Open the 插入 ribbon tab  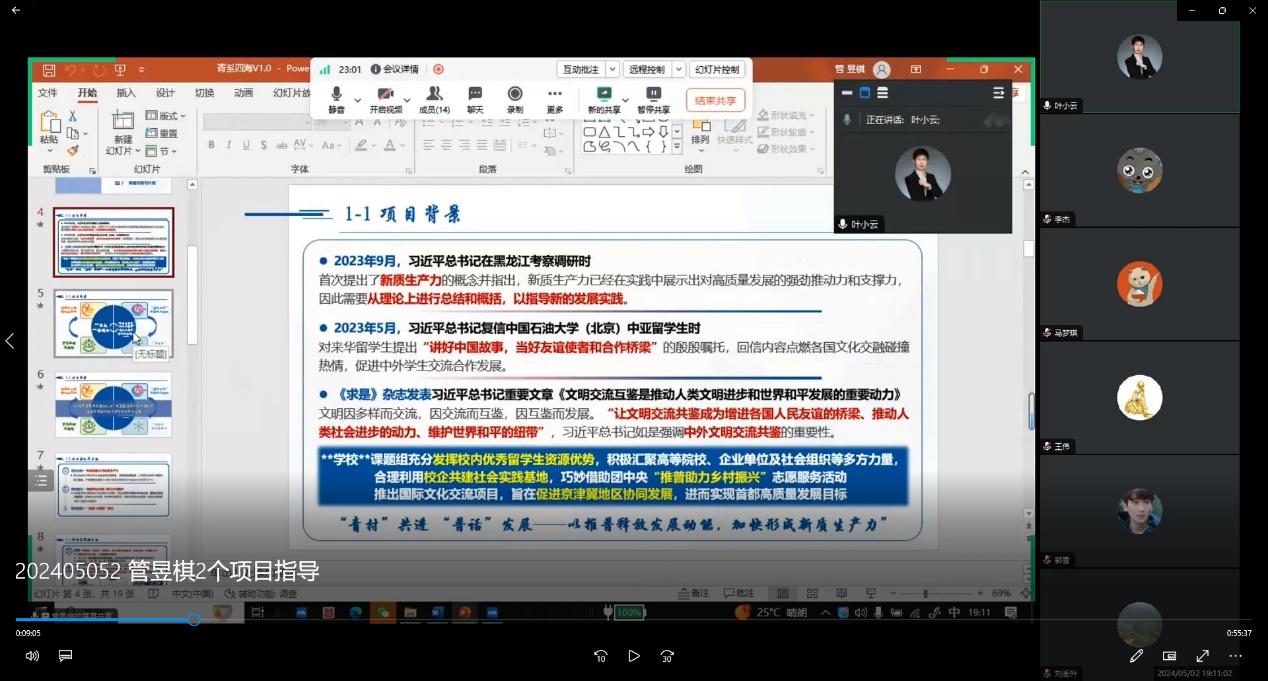point(126,93)
